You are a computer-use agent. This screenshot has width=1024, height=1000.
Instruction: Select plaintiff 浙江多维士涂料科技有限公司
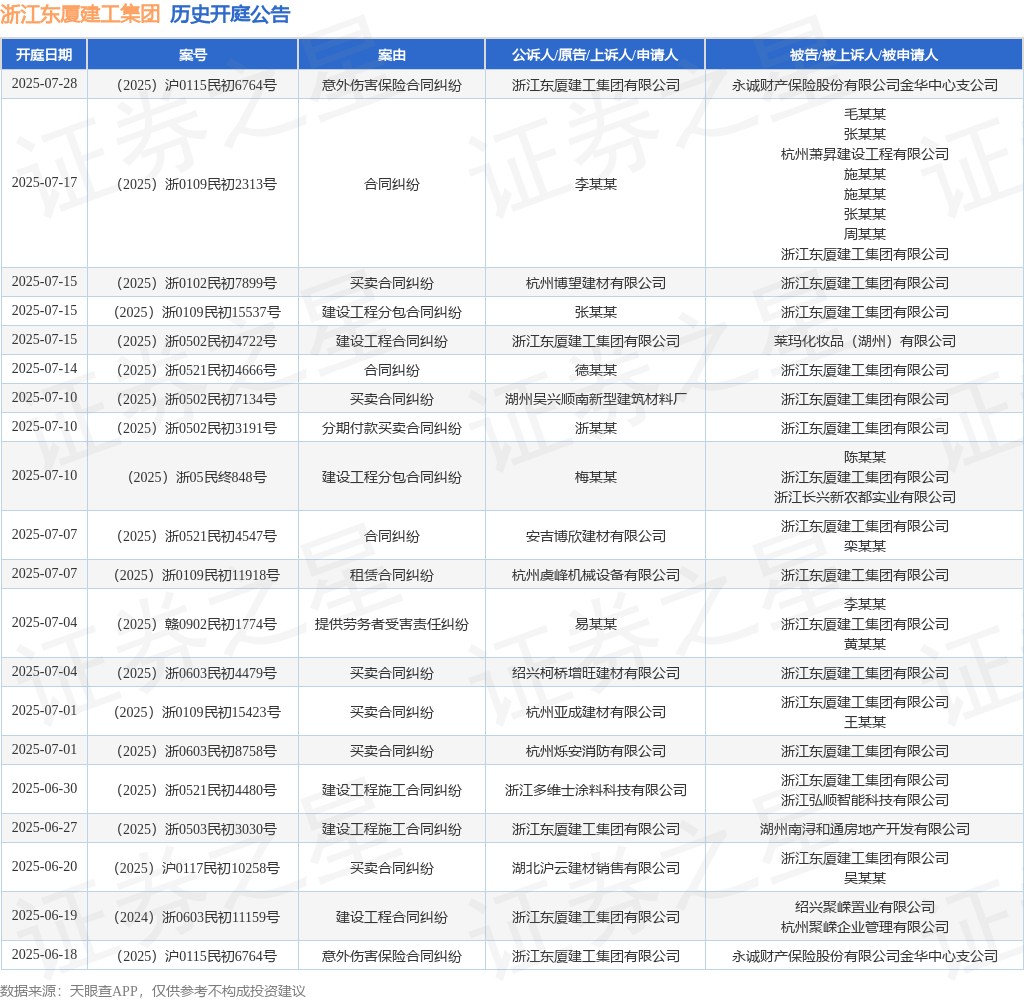596,790
